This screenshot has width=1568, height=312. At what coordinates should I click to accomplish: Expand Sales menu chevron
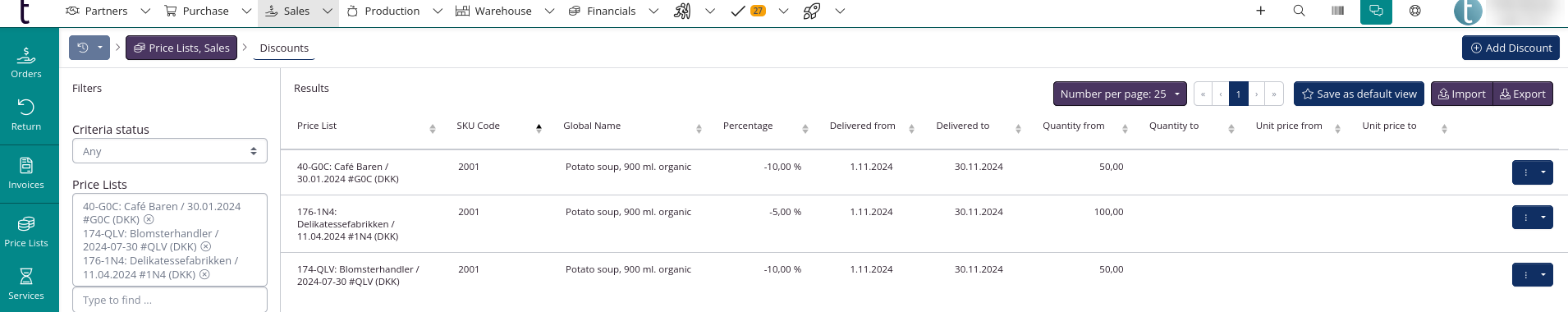pyautogui.click(x=327, y=11)
